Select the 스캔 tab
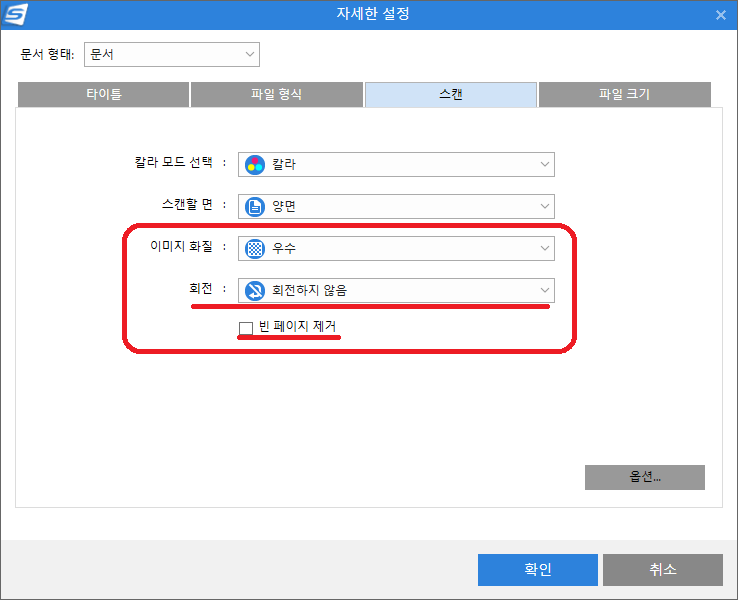Screen dimensions: 738x600 [451, 95]
